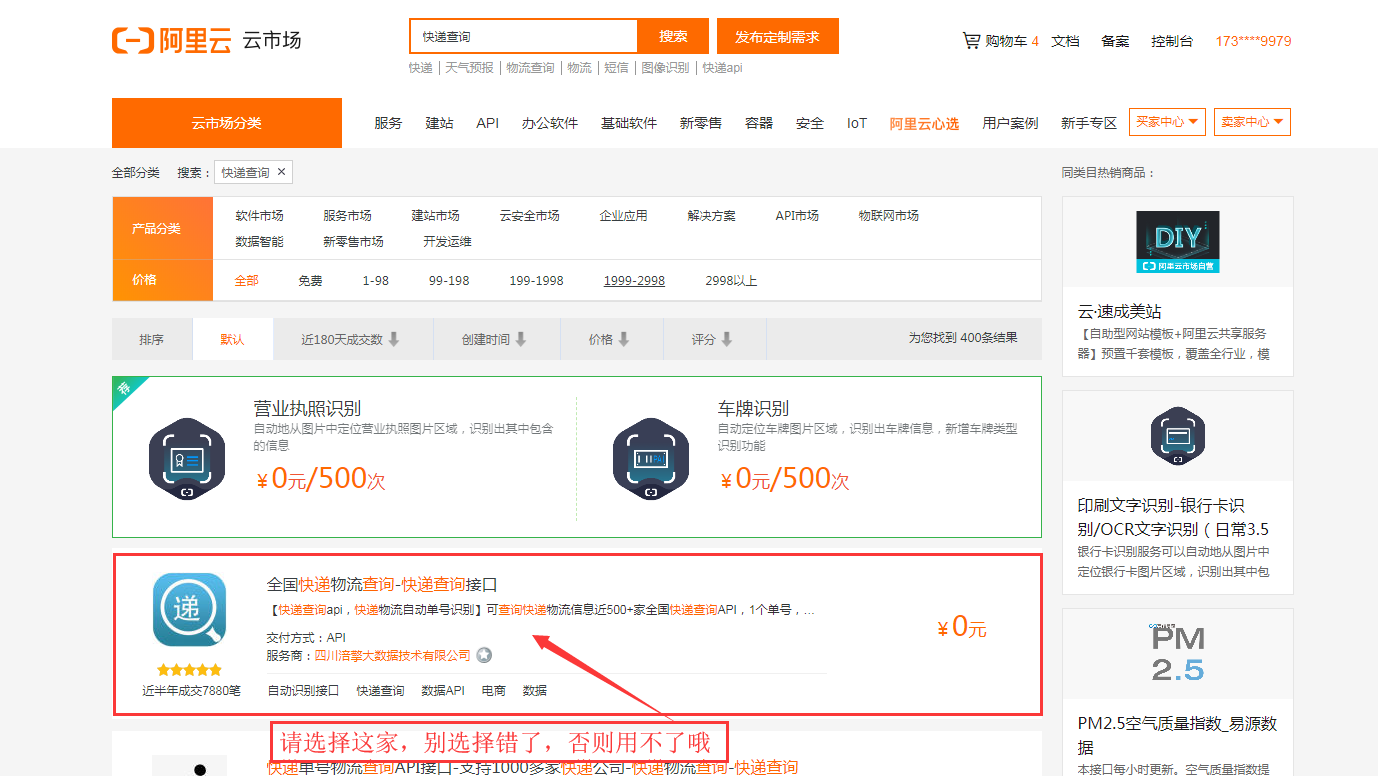Click the 快递api hot search suggestion

pos(722,68)
